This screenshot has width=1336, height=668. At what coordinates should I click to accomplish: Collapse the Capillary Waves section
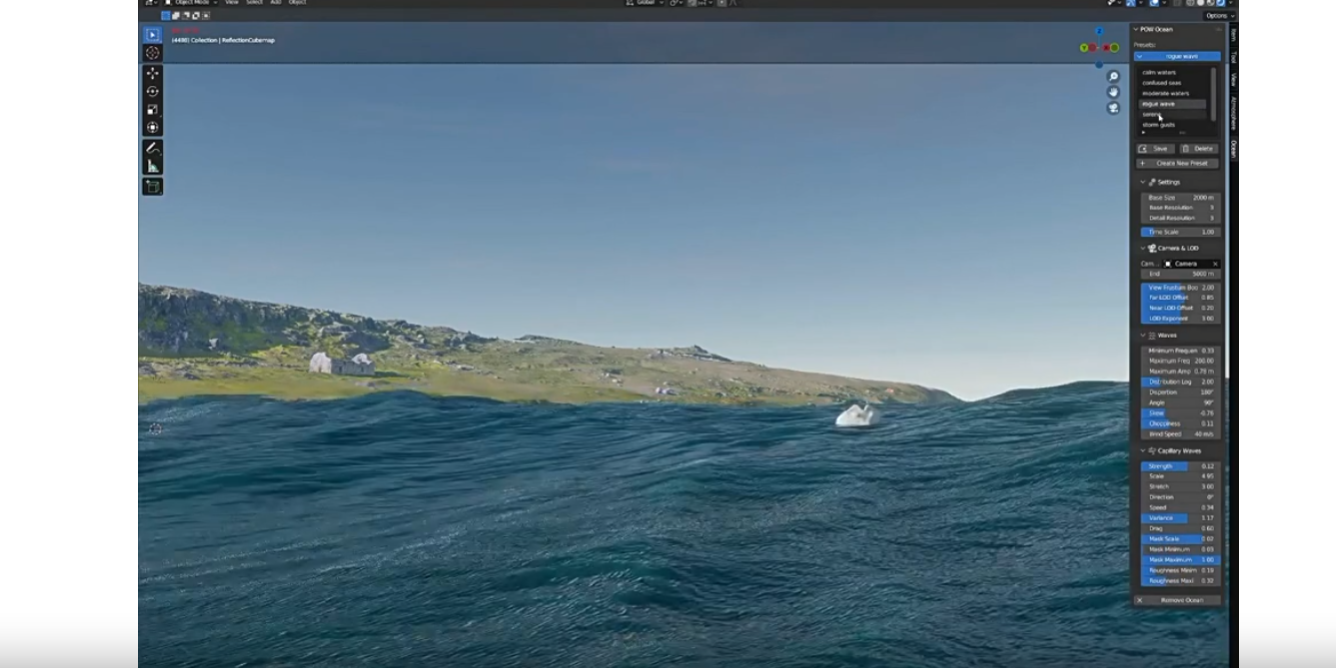[1143, 451]
